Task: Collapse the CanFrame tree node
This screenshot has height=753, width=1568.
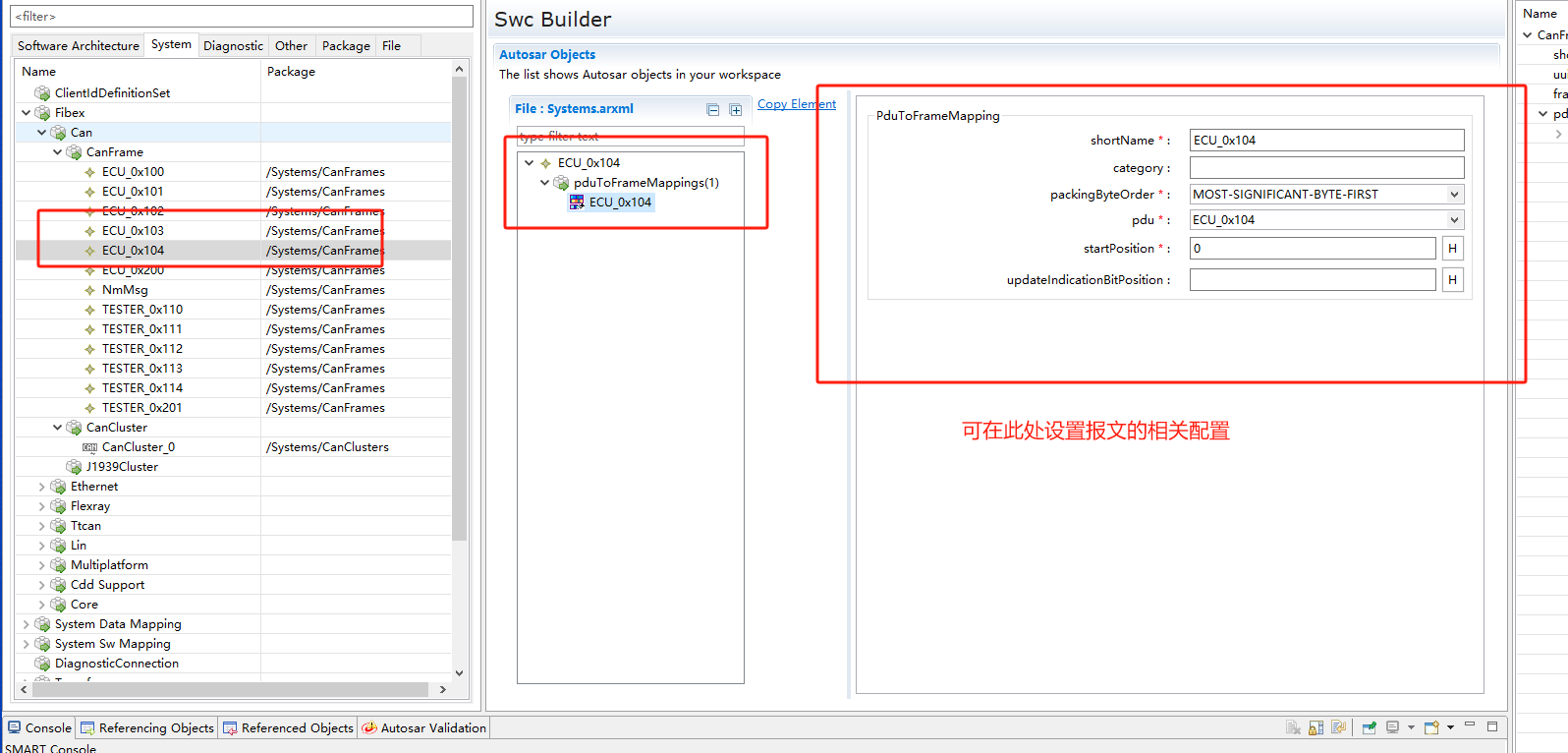Action: 57,152
